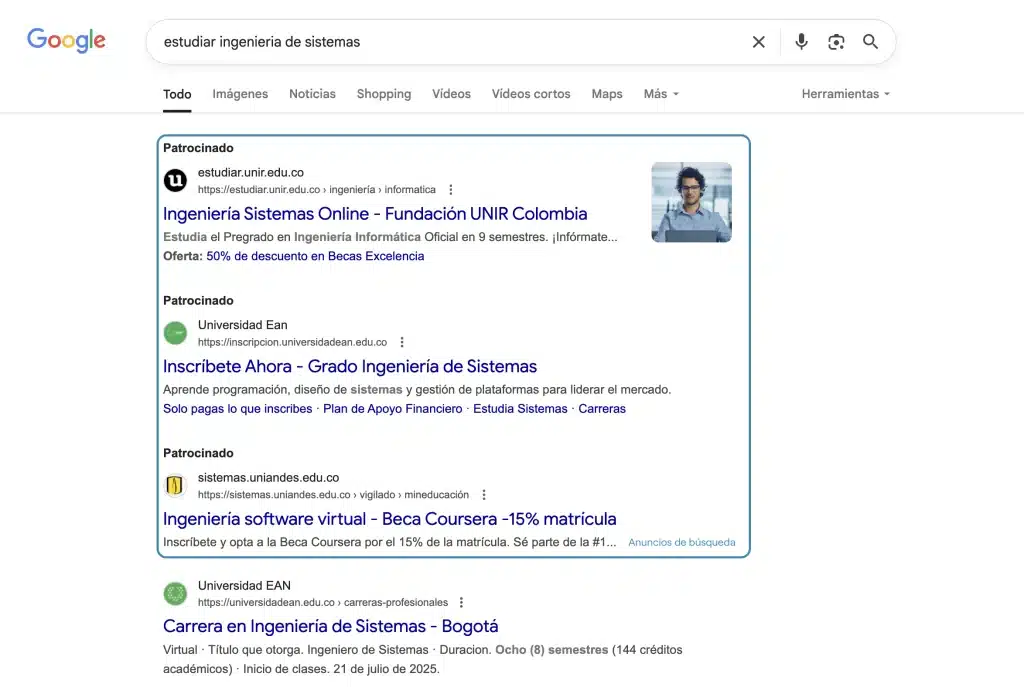
Task: Open three-dot menu for sistemas.uniandes.edu.co ad
Action: coord(484,495)
